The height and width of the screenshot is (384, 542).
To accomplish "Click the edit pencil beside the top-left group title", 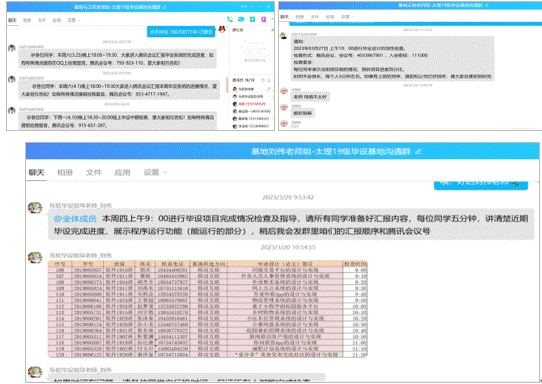I will (x=165, y=7).
